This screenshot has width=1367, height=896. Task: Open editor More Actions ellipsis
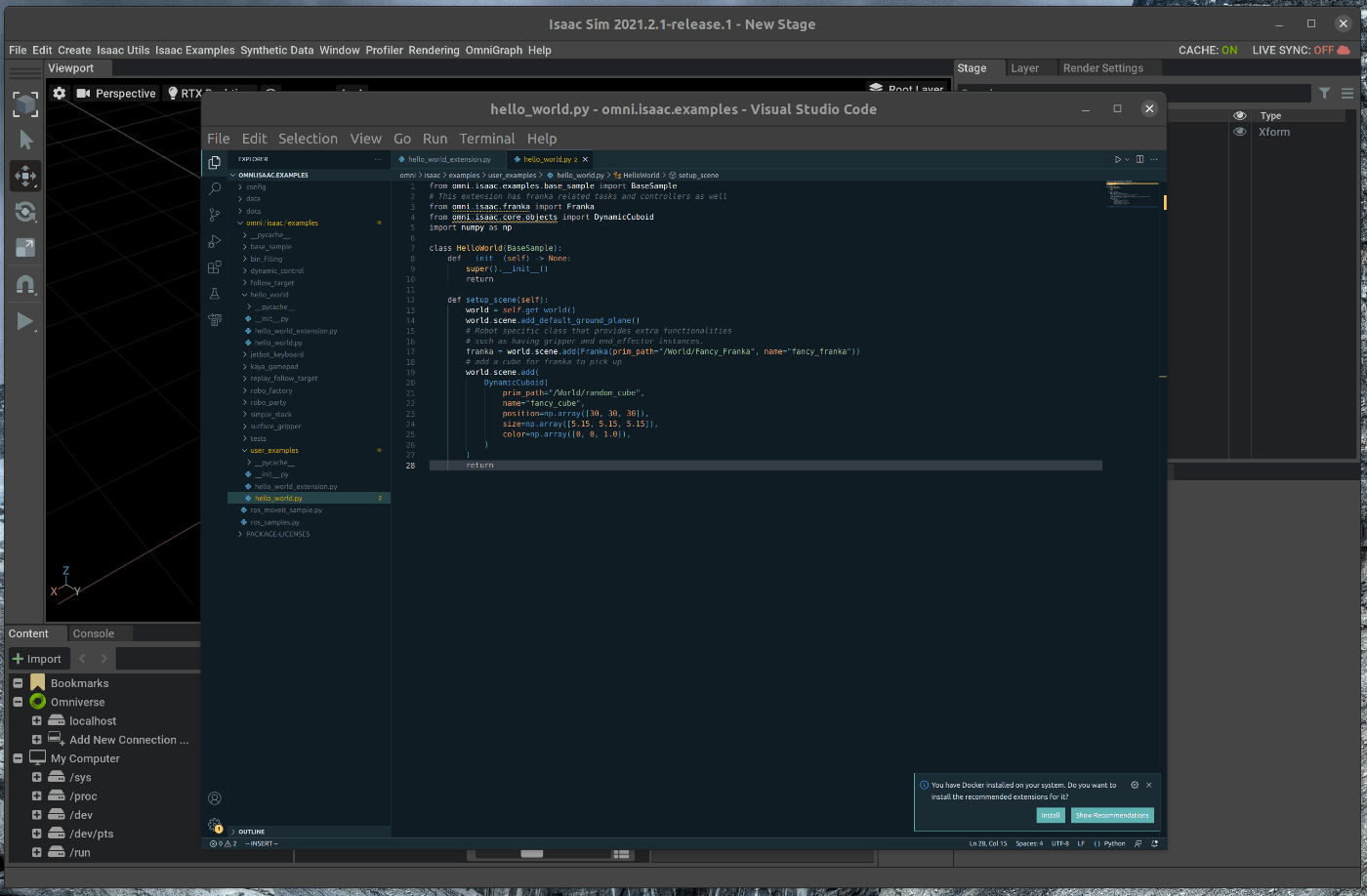(1154, 159)
